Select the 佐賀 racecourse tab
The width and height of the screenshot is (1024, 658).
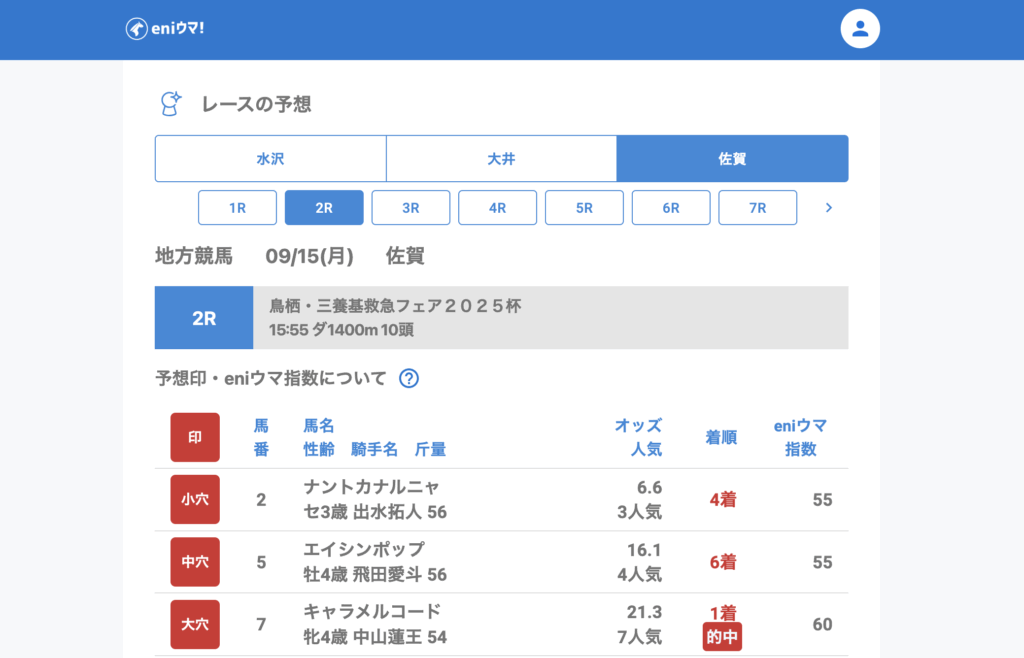[732, 159]
